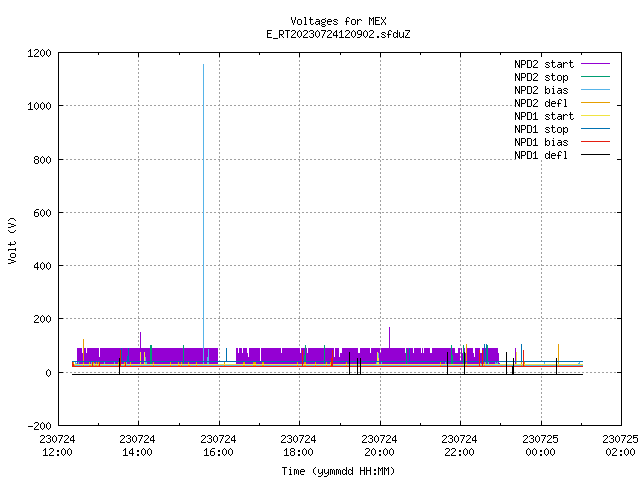
Task: Click the 'Voltages for MEX' chart title
Action: click(338, 21)
